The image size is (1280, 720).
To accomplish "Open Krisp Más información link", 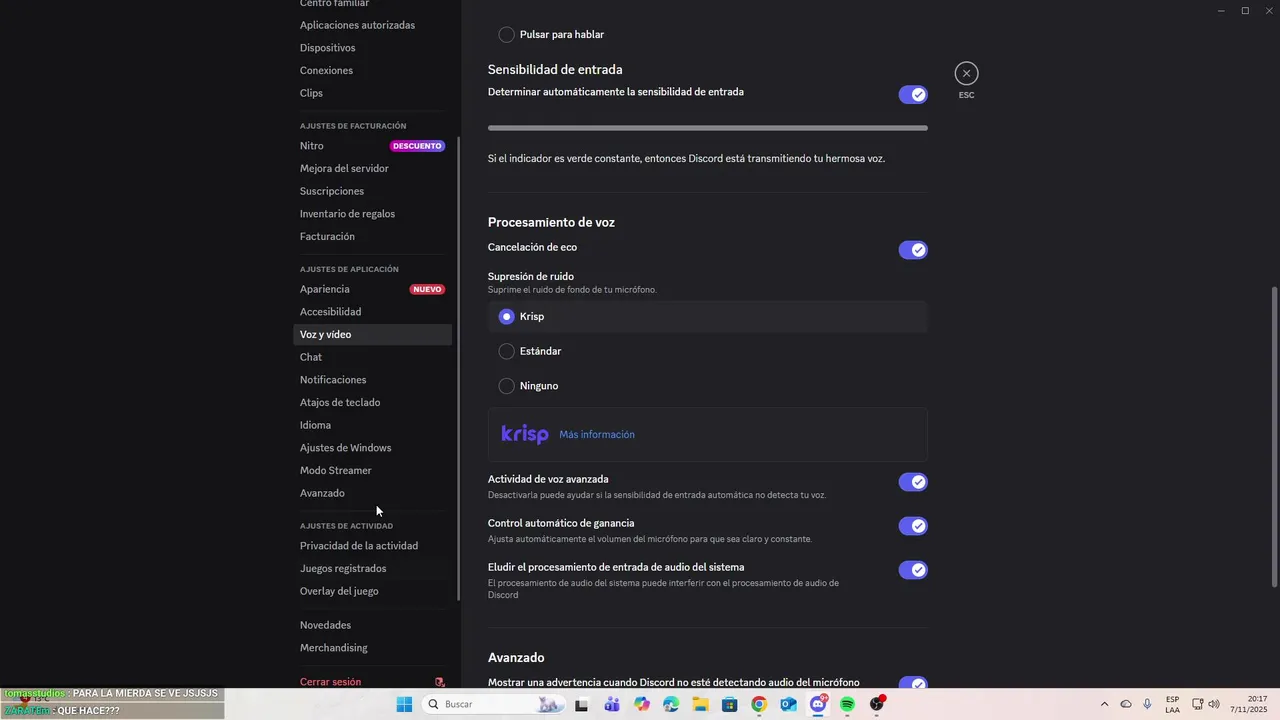I will [x=597, y=434].
